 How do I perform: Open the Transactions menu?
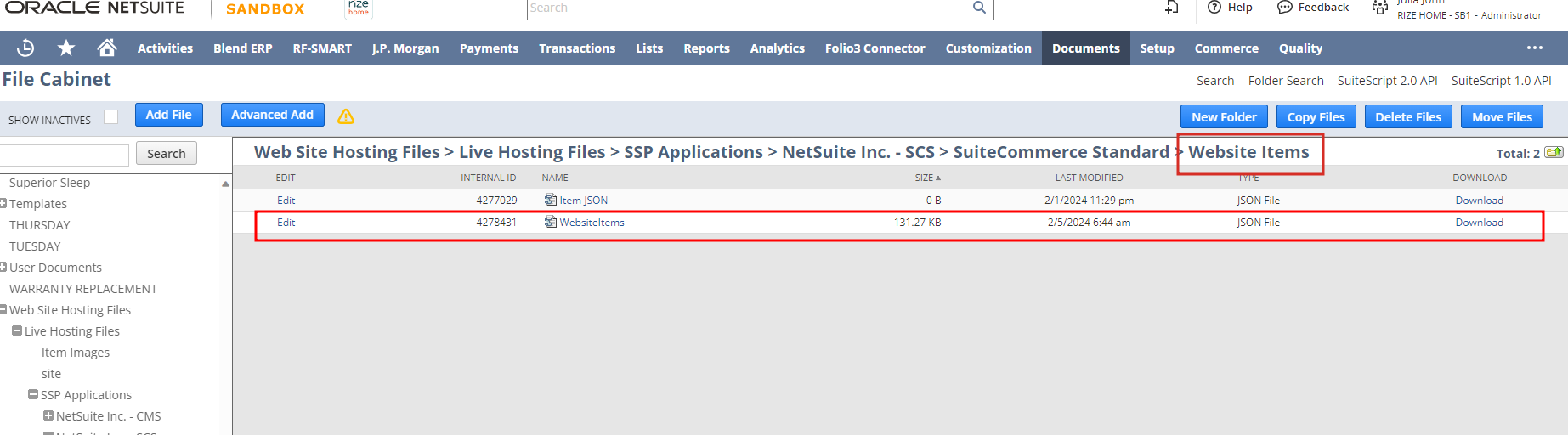[576, 48]
